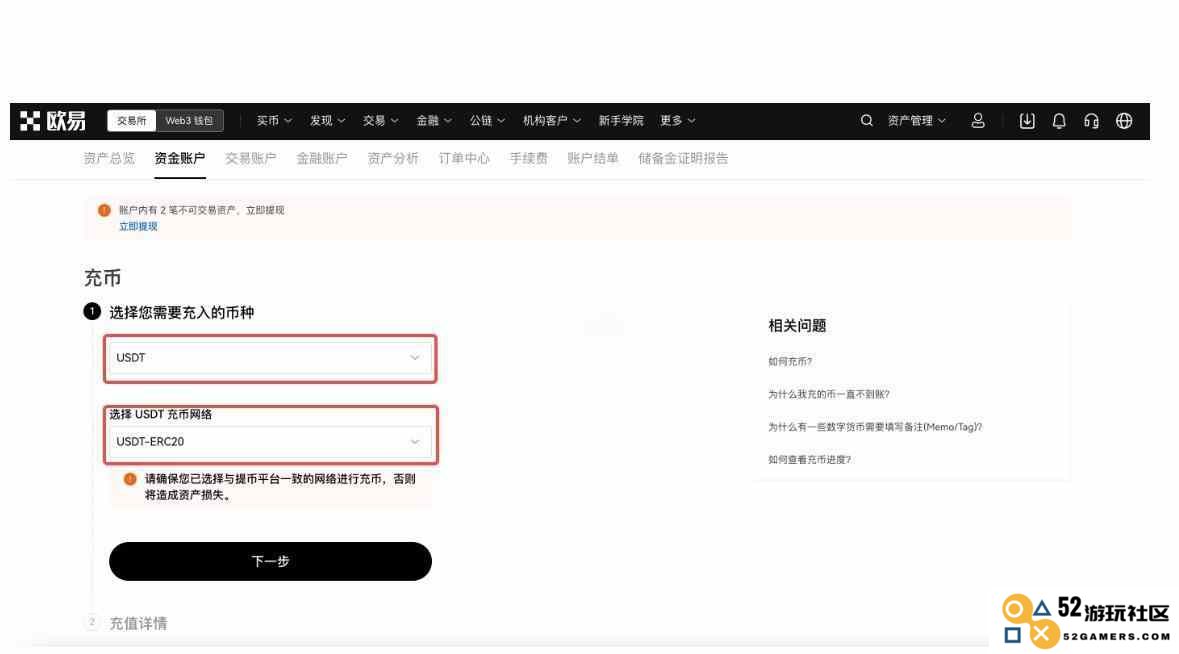Open the 买币 menu

click(x=274, y=120)
